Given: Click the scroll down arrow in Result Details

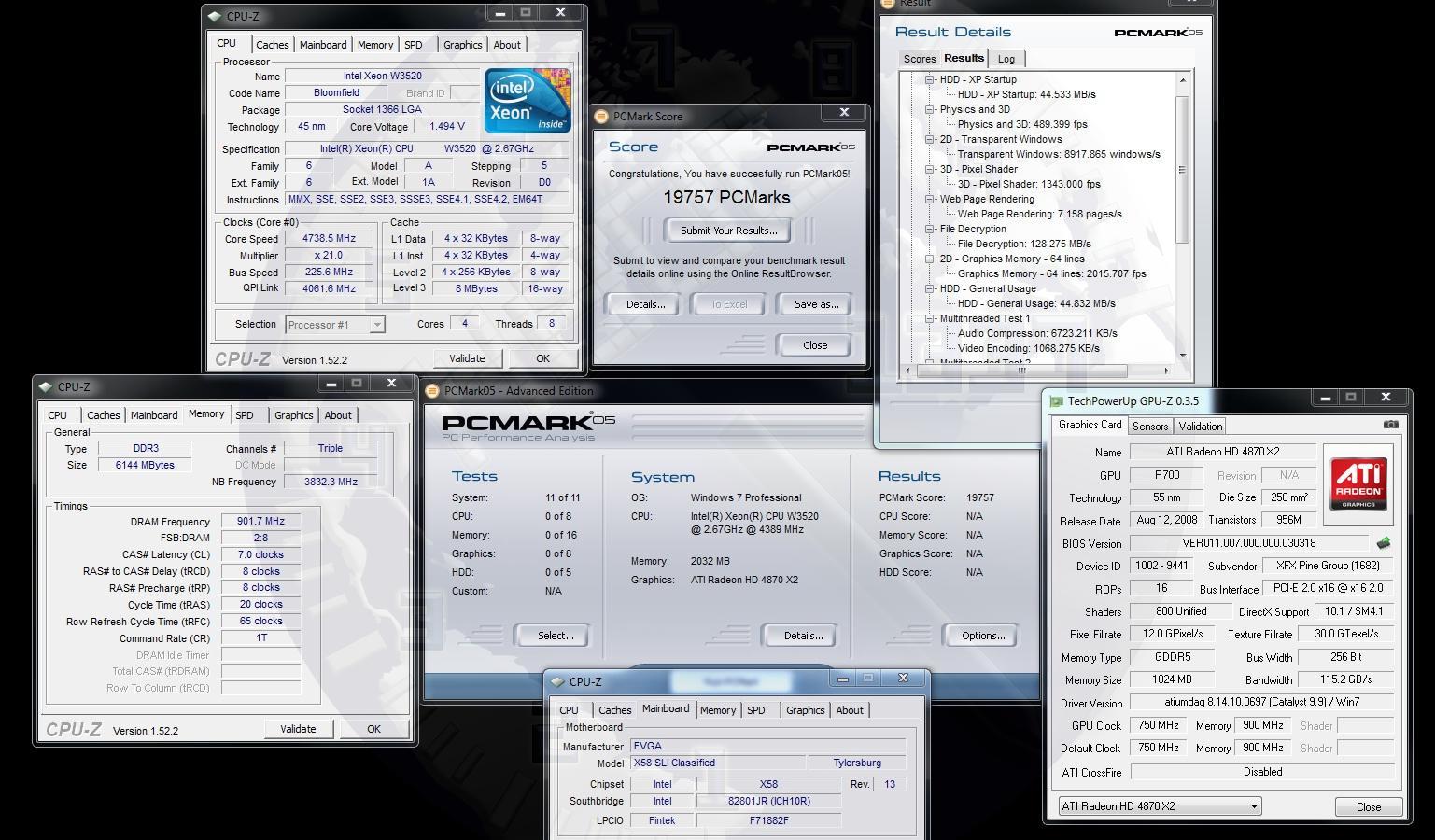Looking at the screenshot, I should [x=1182, y=356].
